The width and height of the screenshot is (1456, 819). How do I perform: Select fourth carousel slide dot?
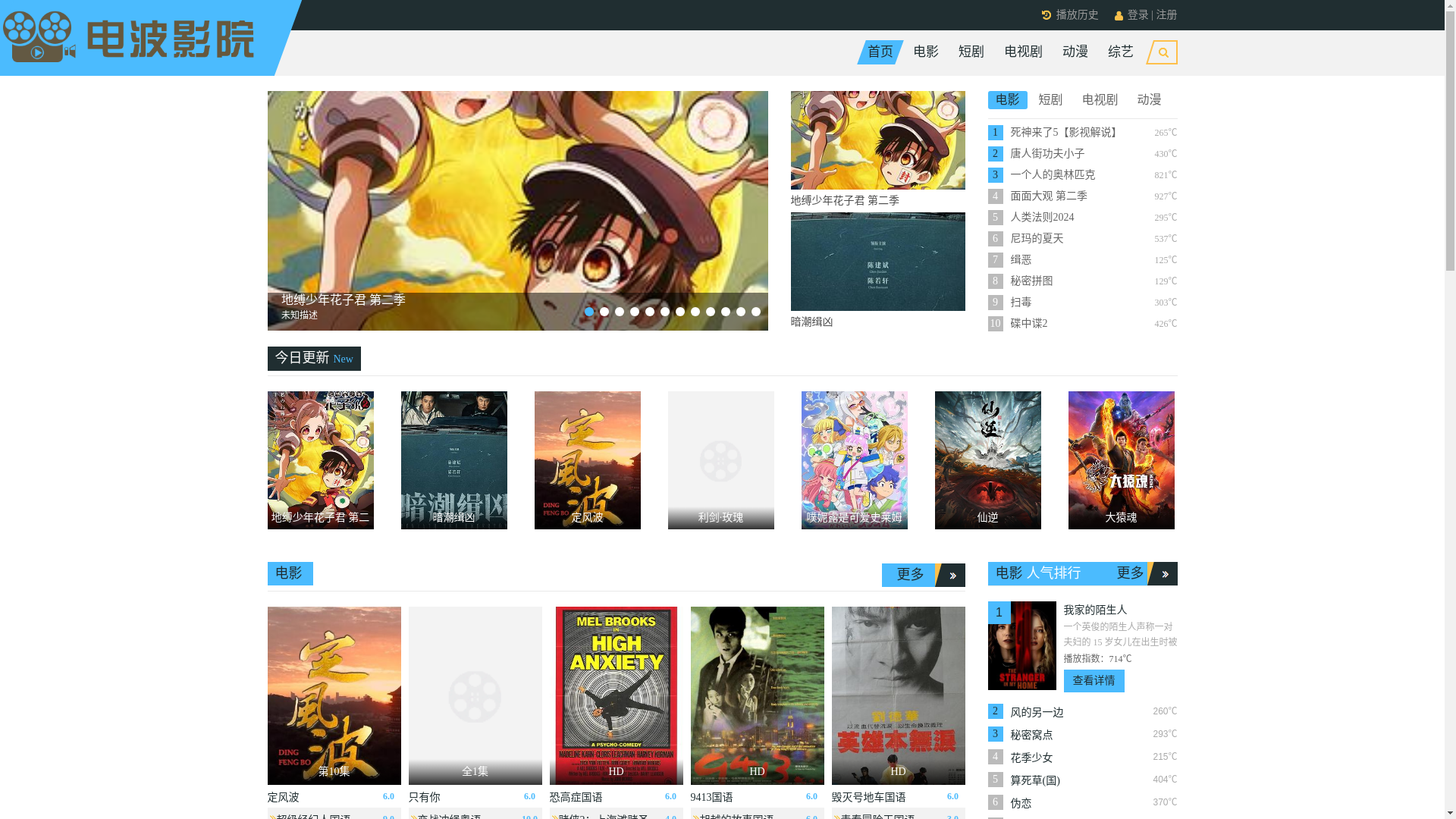(635, 312)
